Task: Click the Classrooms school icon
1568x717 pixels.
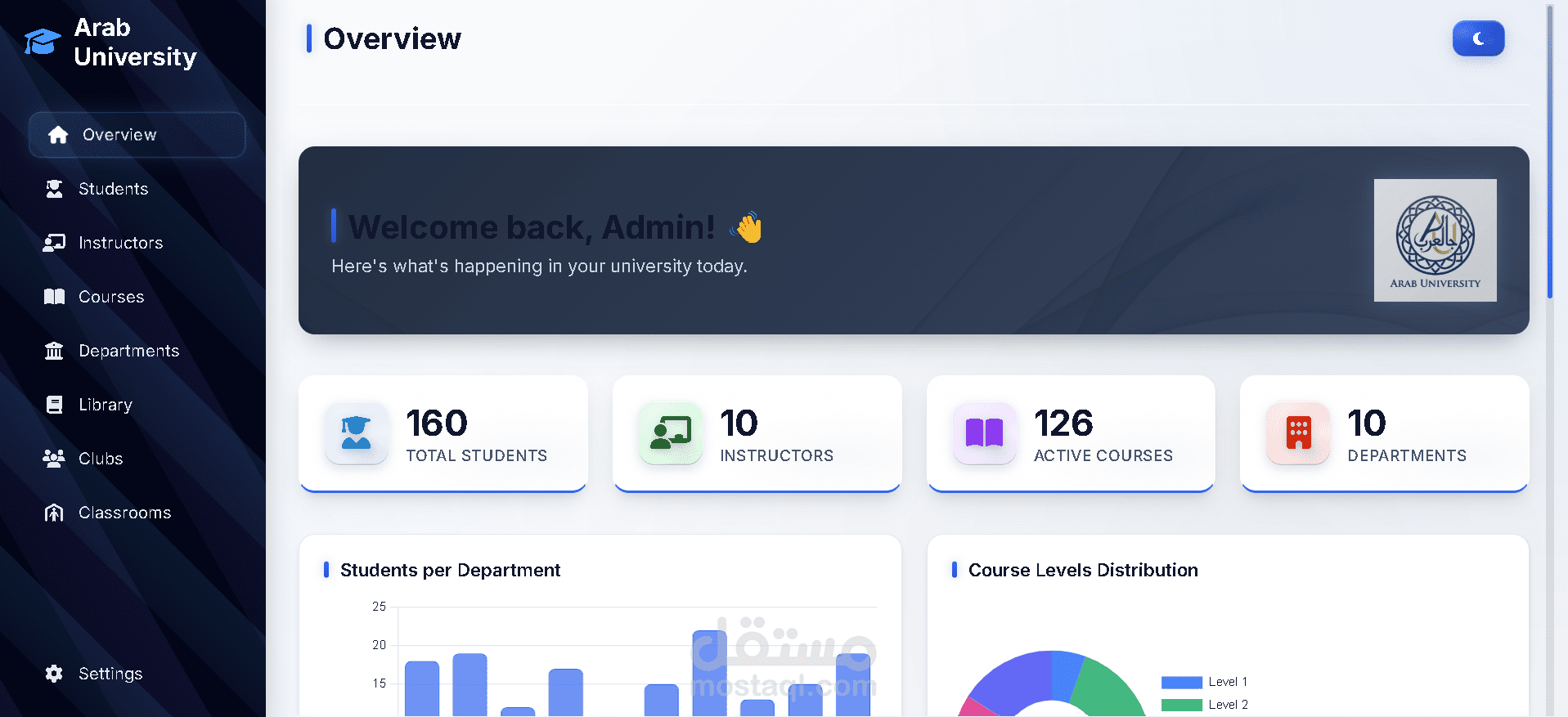Action: pyautogui.click(x=54, y=513)
